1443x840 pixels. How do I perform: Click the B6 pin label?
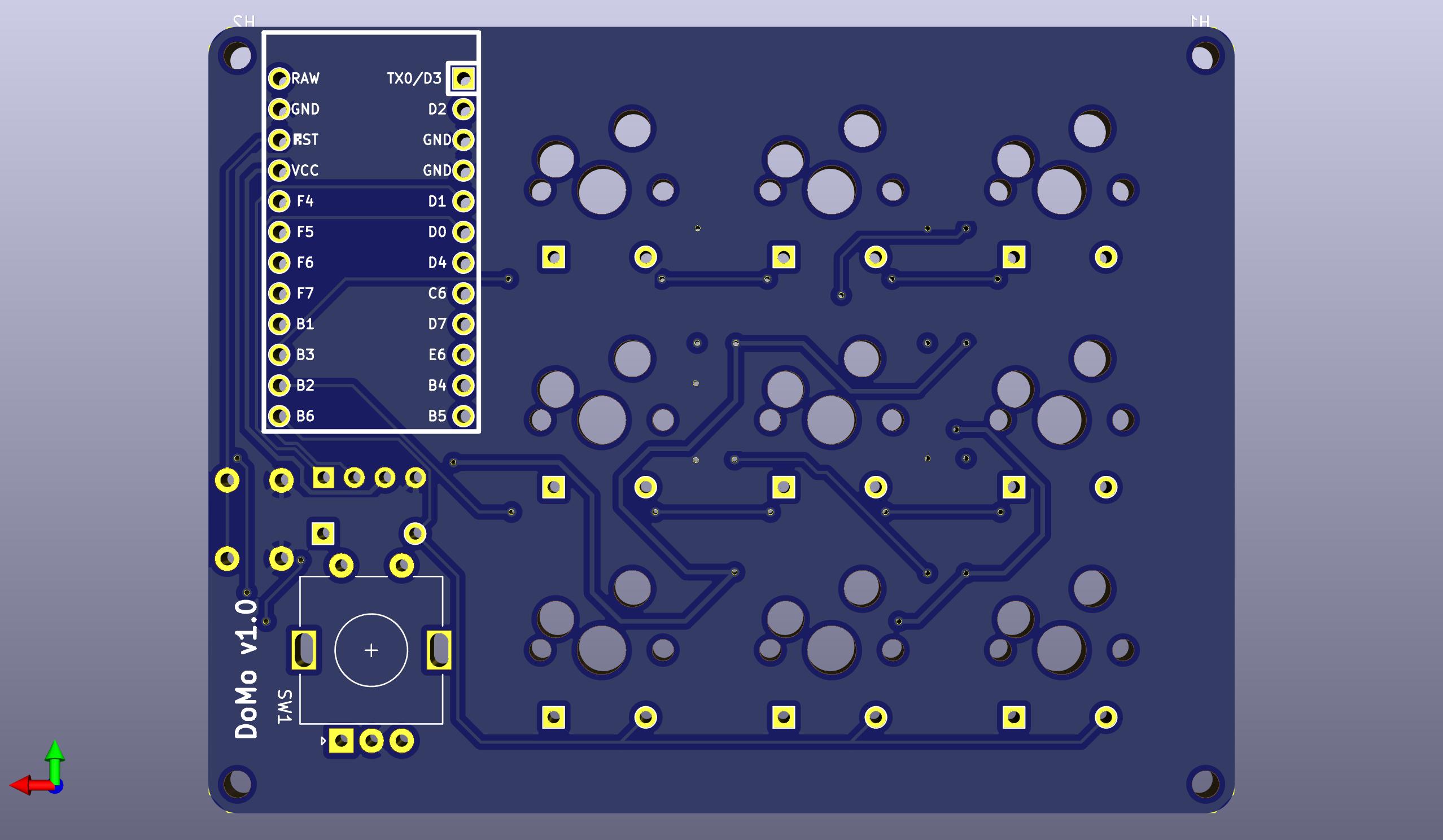pos(305,416)
